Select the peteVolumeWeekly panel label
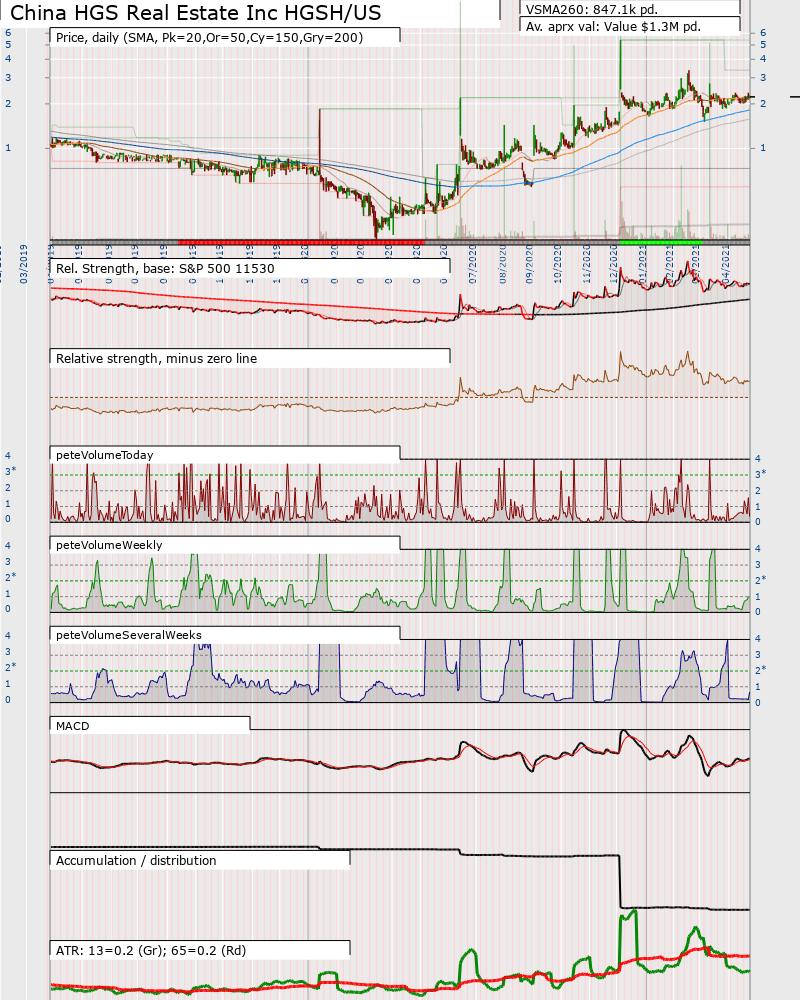 click(109, 545)
